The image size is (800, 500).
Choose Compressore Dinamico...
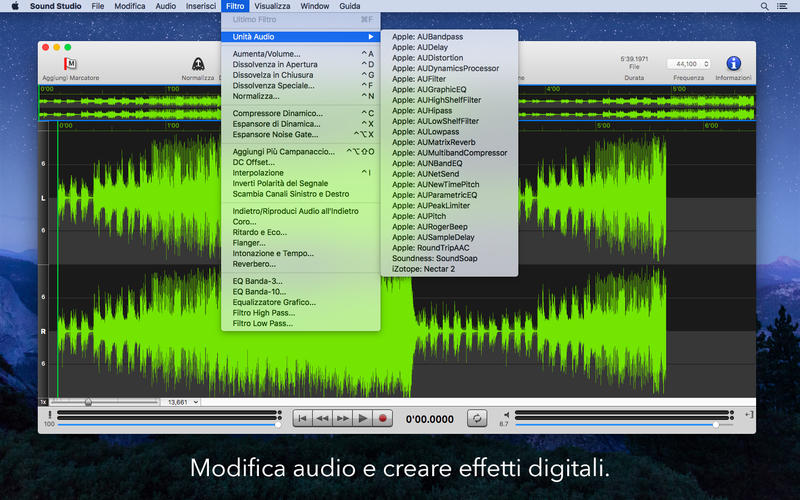tap(301, 113)
